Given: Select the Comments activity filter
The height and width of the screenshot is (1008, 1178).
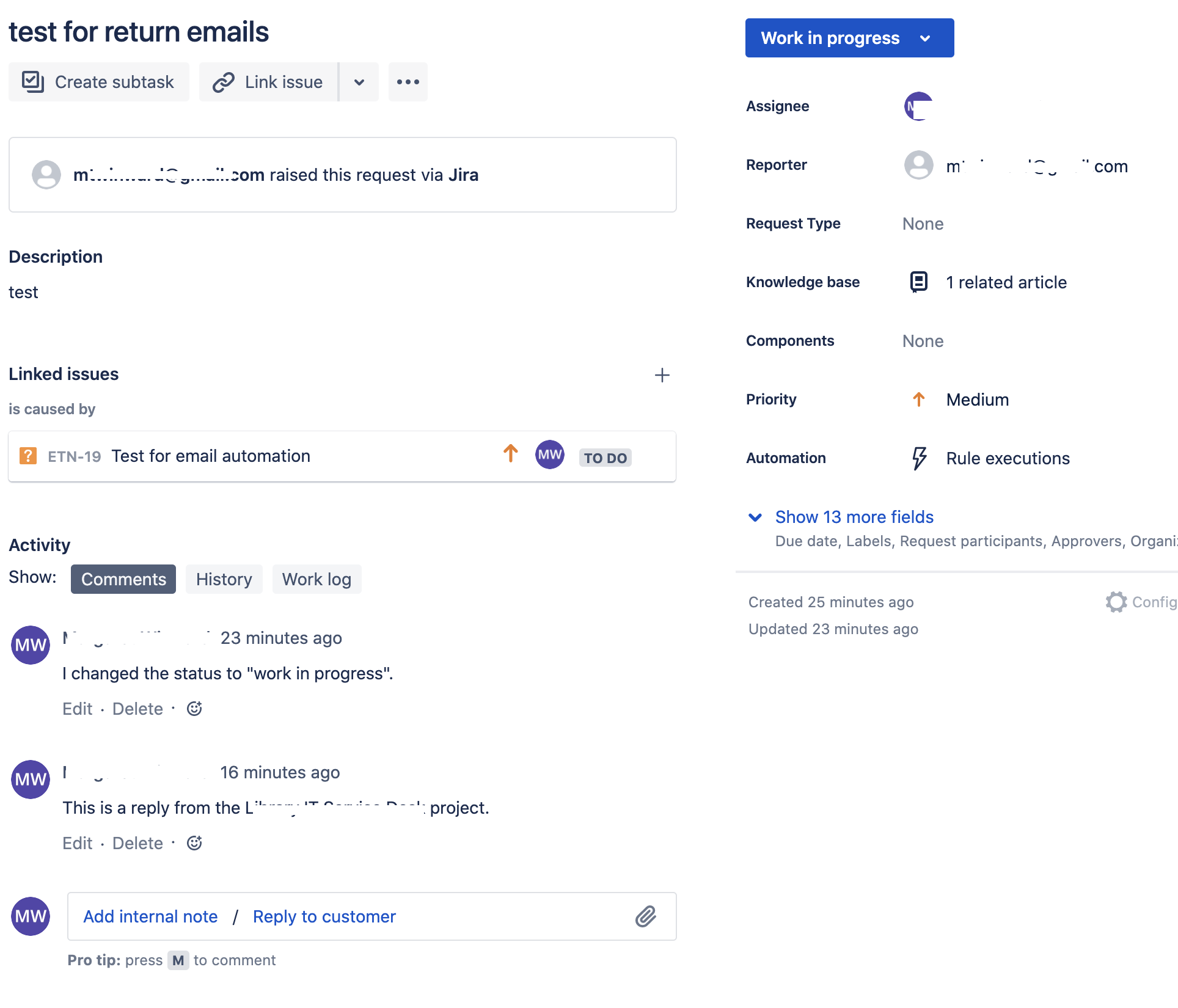Looking at the screenshot, I should point(123,579).
